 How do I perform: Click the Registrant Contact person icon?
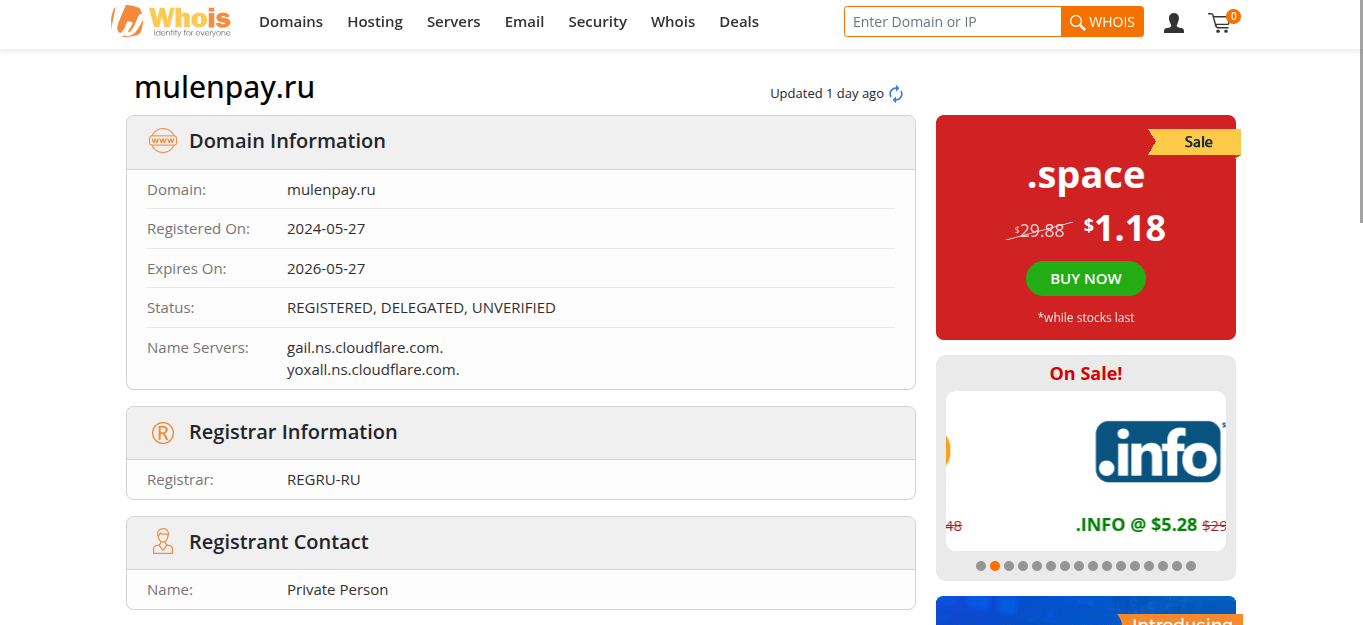click(x=162, y=542)
